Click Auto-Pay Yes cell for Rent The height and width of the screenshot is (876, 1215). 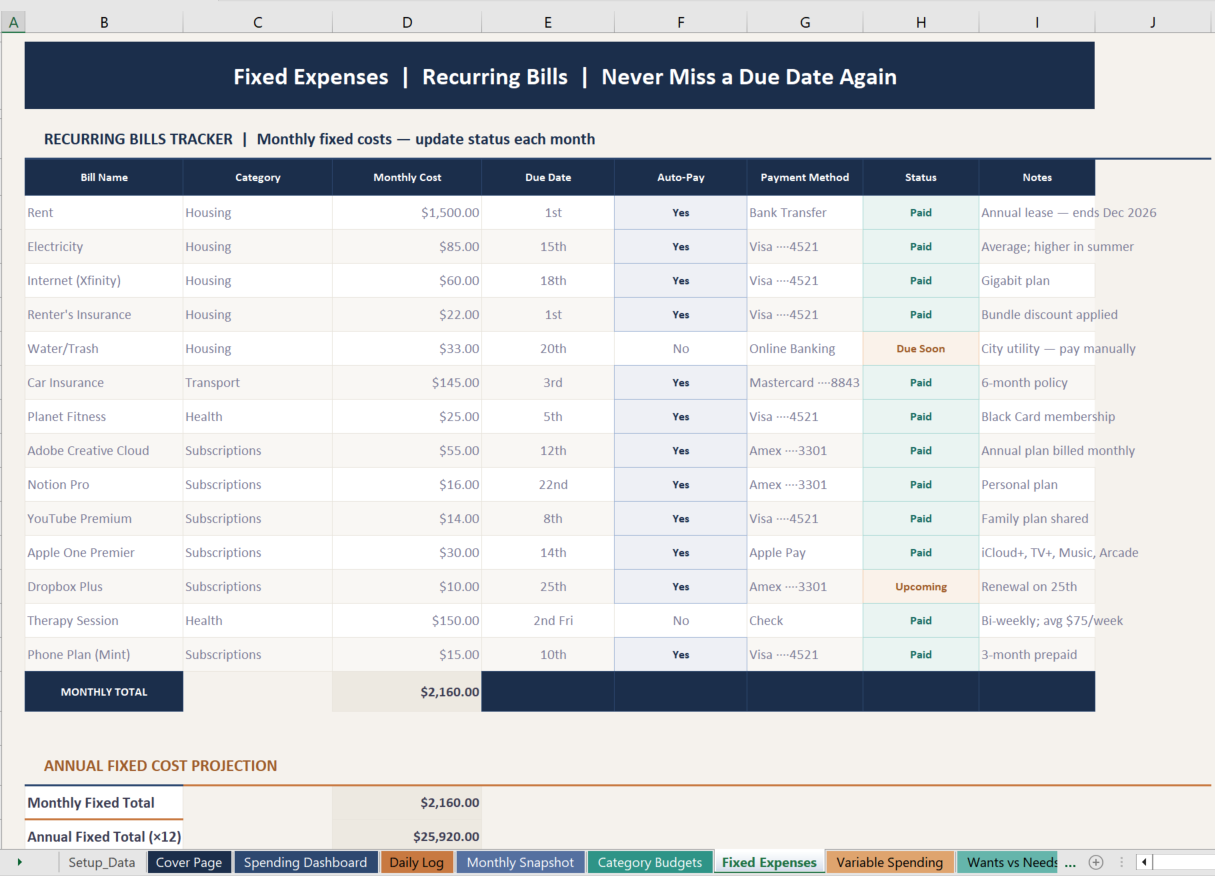(681, 213)
